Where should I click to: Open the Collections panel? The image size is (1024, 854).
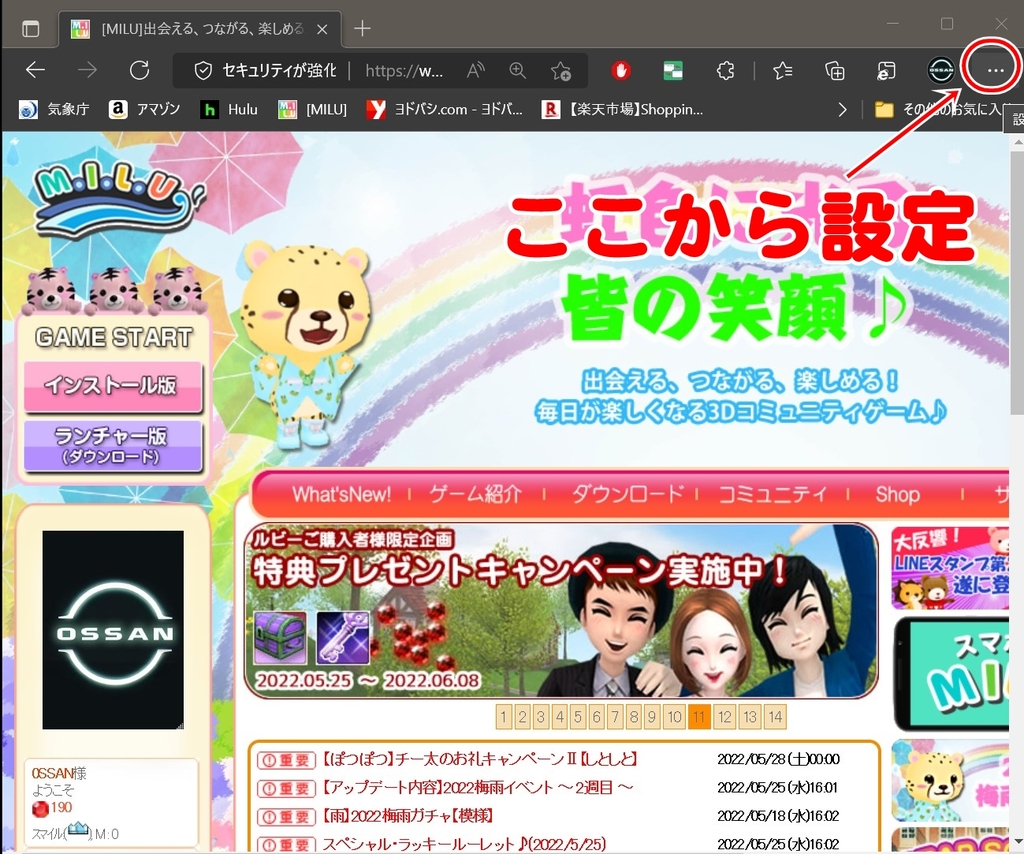(835, 70)
